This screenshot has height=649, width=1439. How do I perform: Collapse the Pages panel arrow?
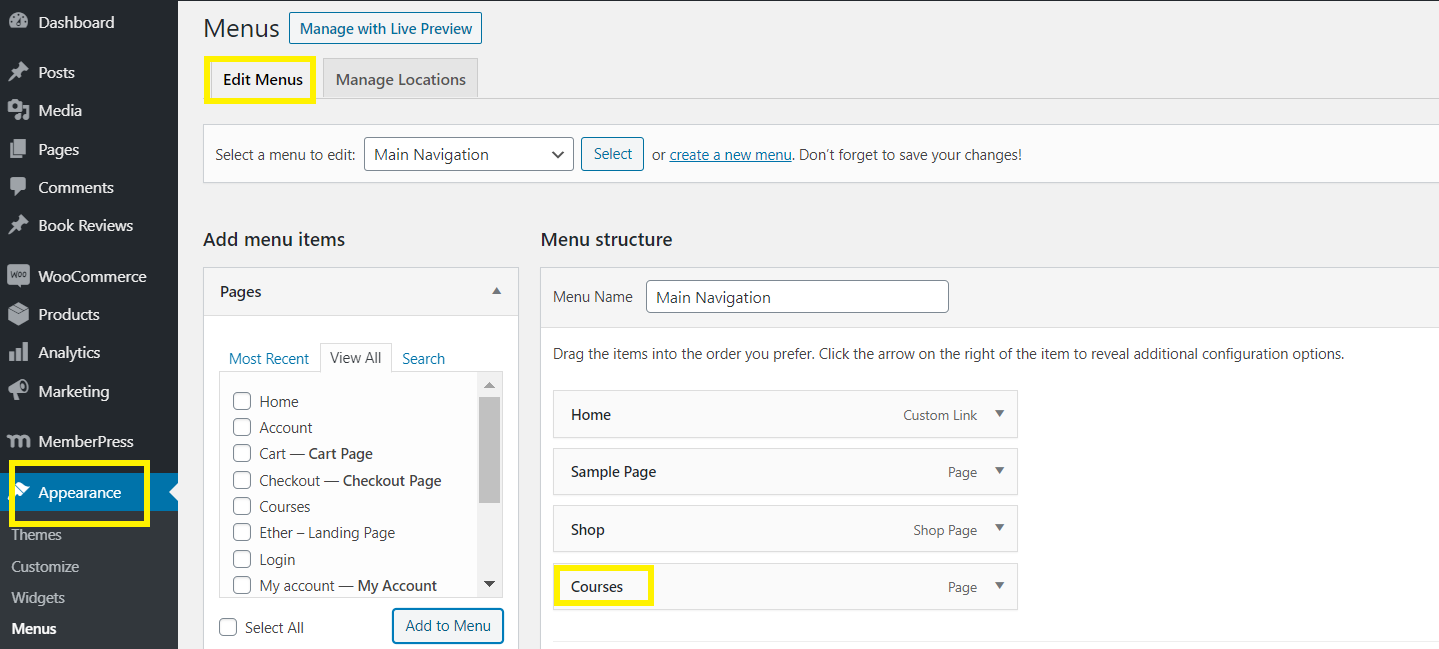[497, 291]
